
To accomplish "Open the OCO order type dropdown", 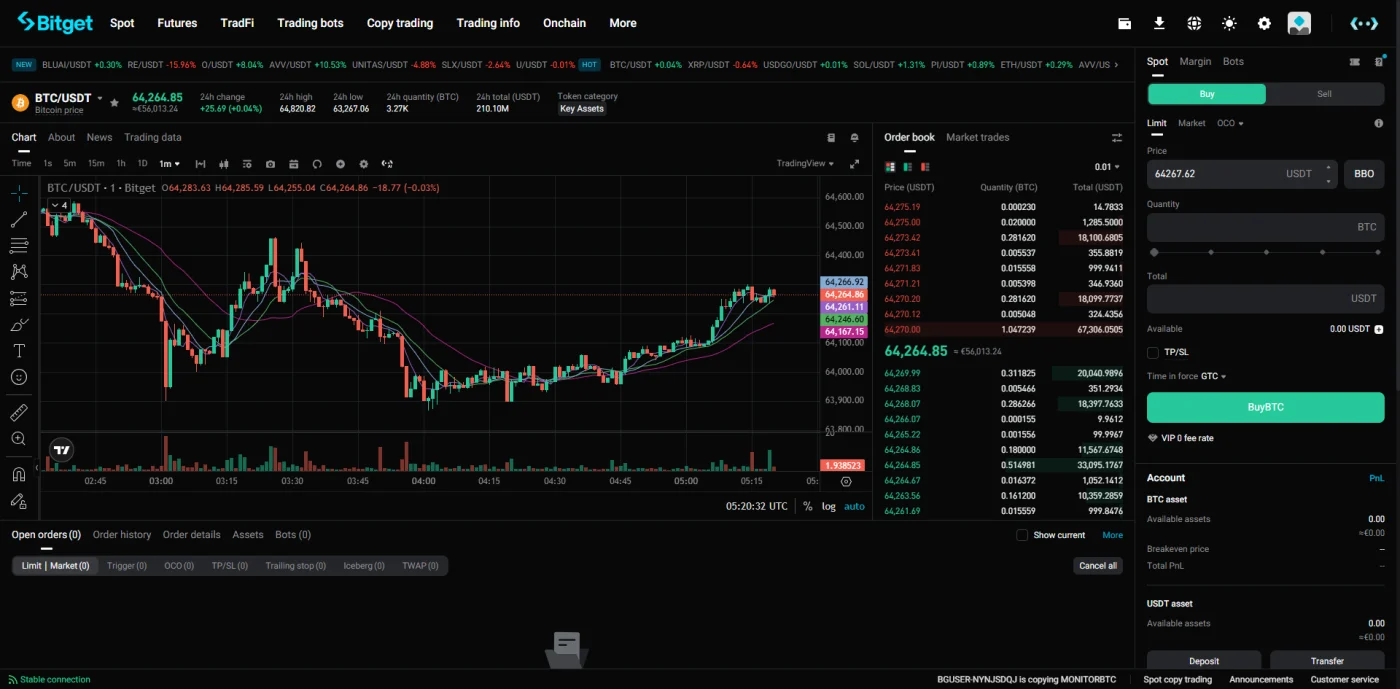I will [1230, 123].
